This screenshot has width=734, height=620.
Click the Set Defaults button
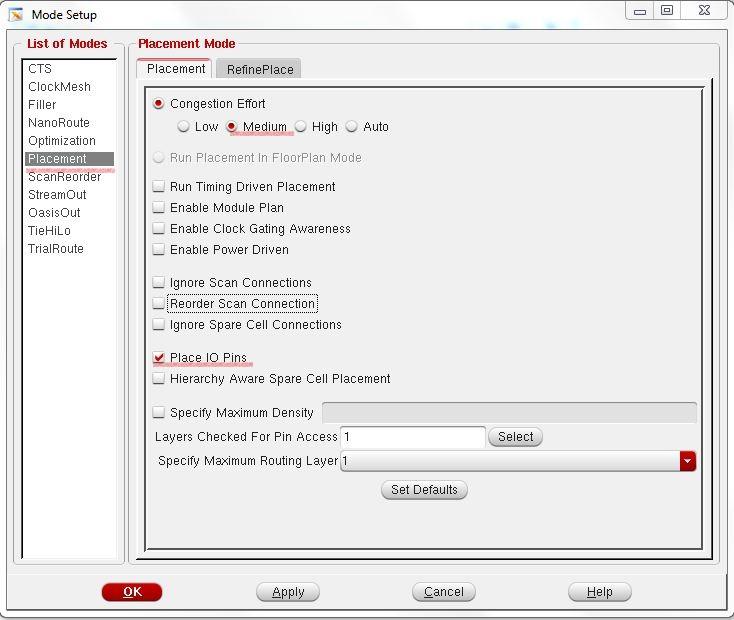pyautogui.click(x=424, y=490)
